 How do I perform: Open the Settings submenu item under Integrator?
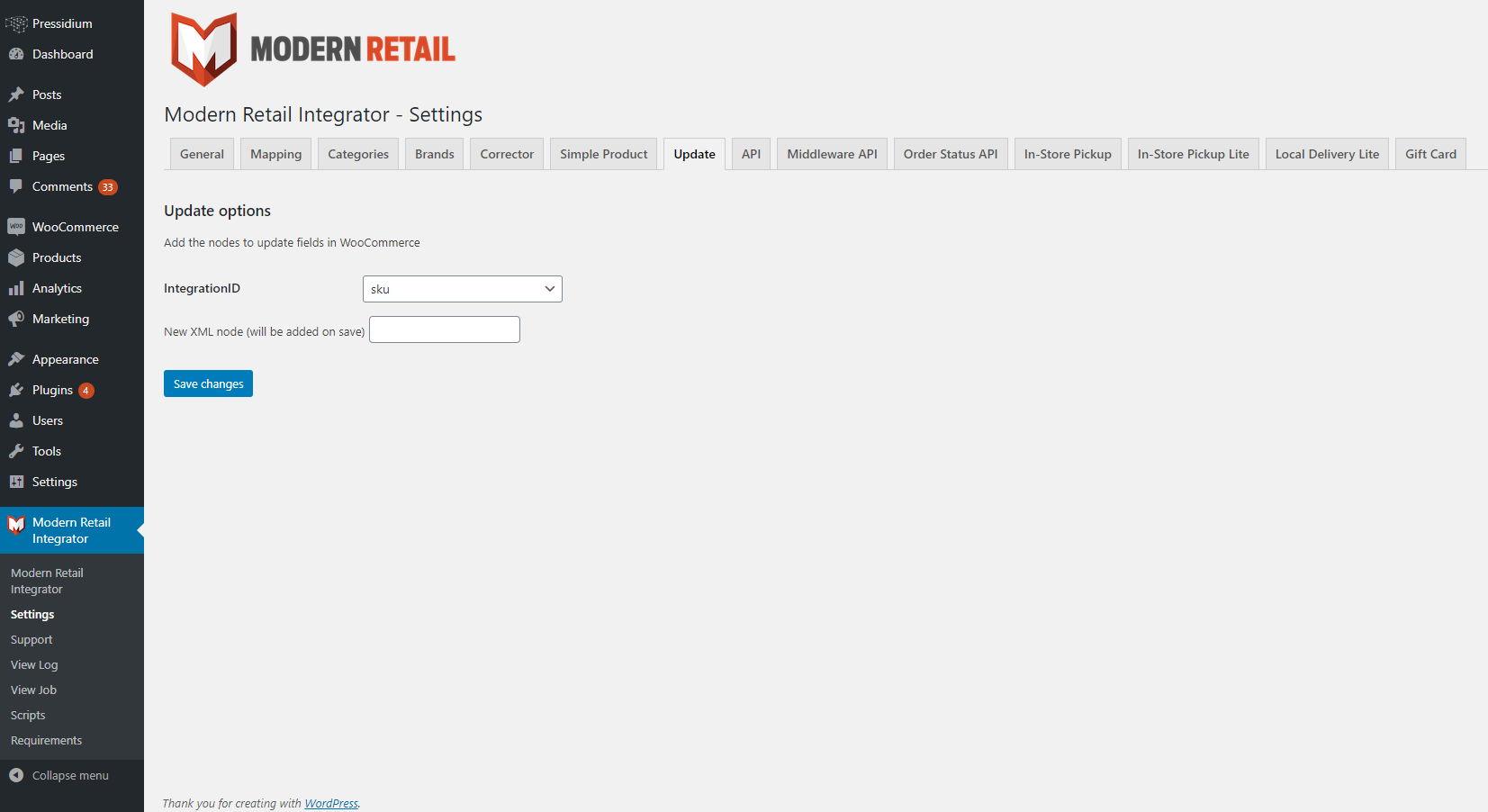click(32, 614)
